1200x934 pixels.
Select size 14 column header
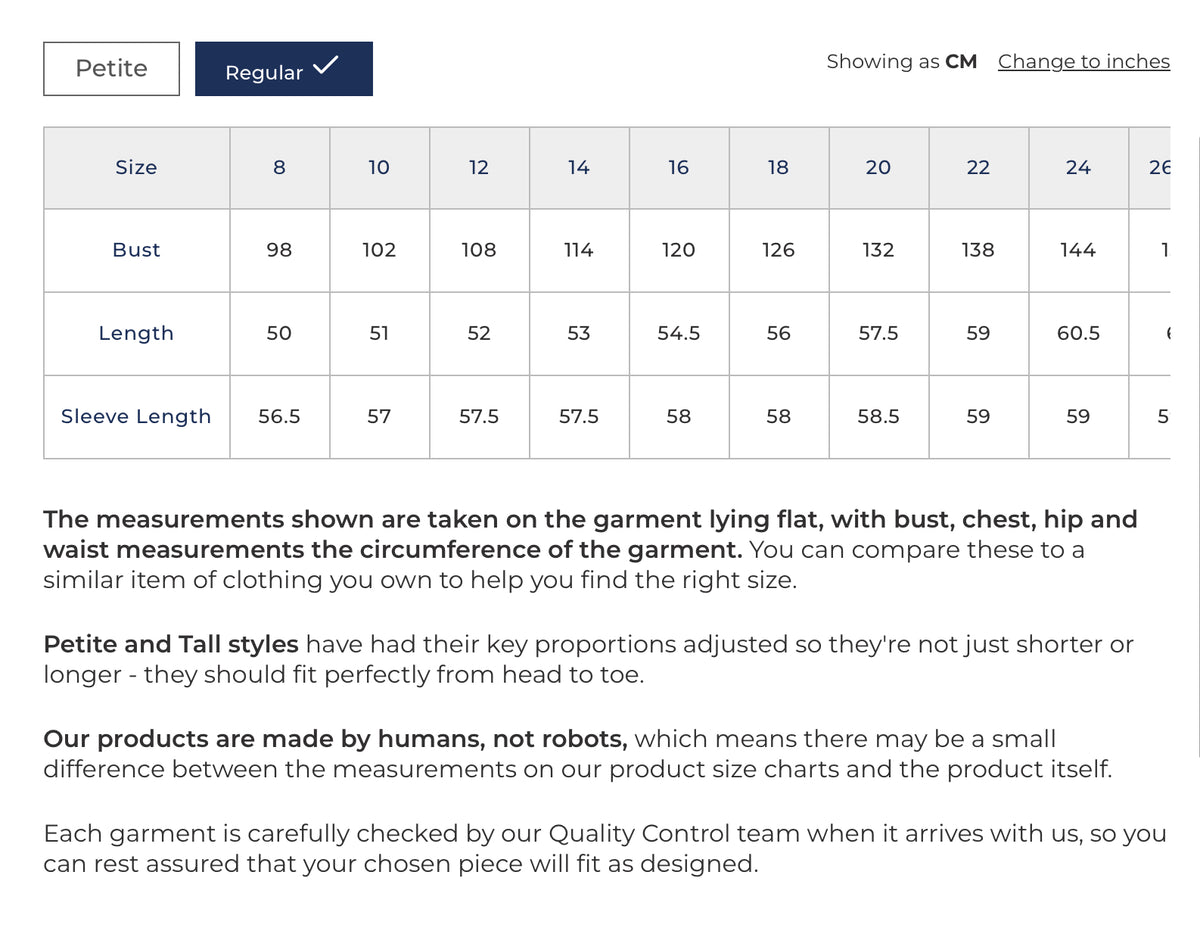click(579, 168)
